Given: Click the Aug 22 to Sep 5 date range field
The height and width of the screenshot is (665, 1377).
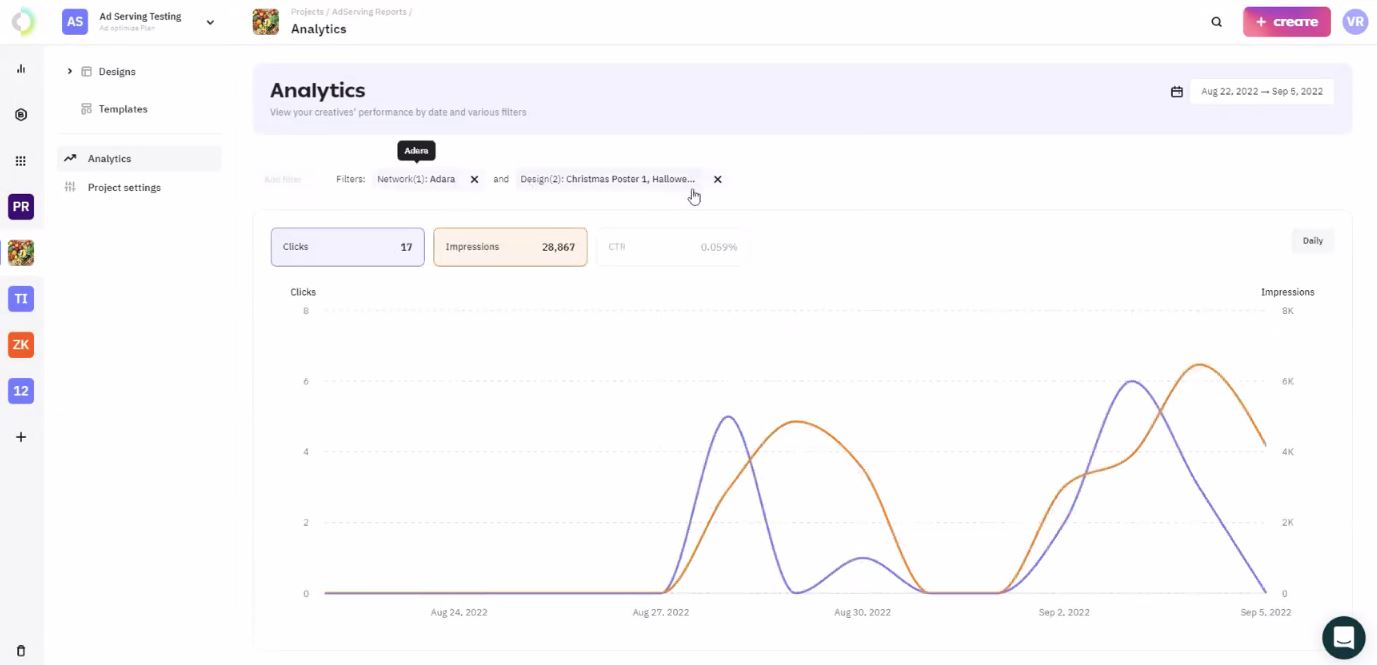Looking at the screenshot, I should pos(1262,91).
